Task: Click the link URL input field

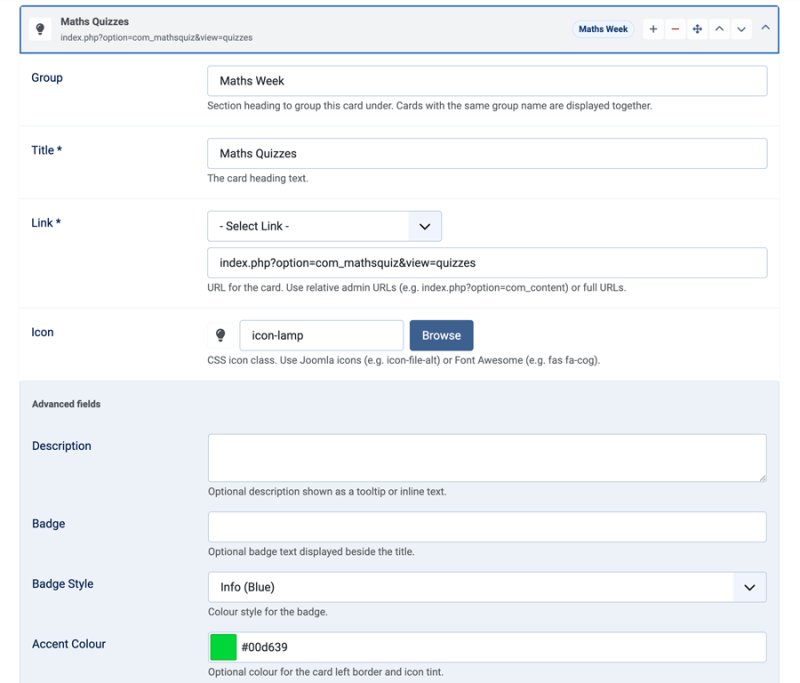Action: coord(487,263)
